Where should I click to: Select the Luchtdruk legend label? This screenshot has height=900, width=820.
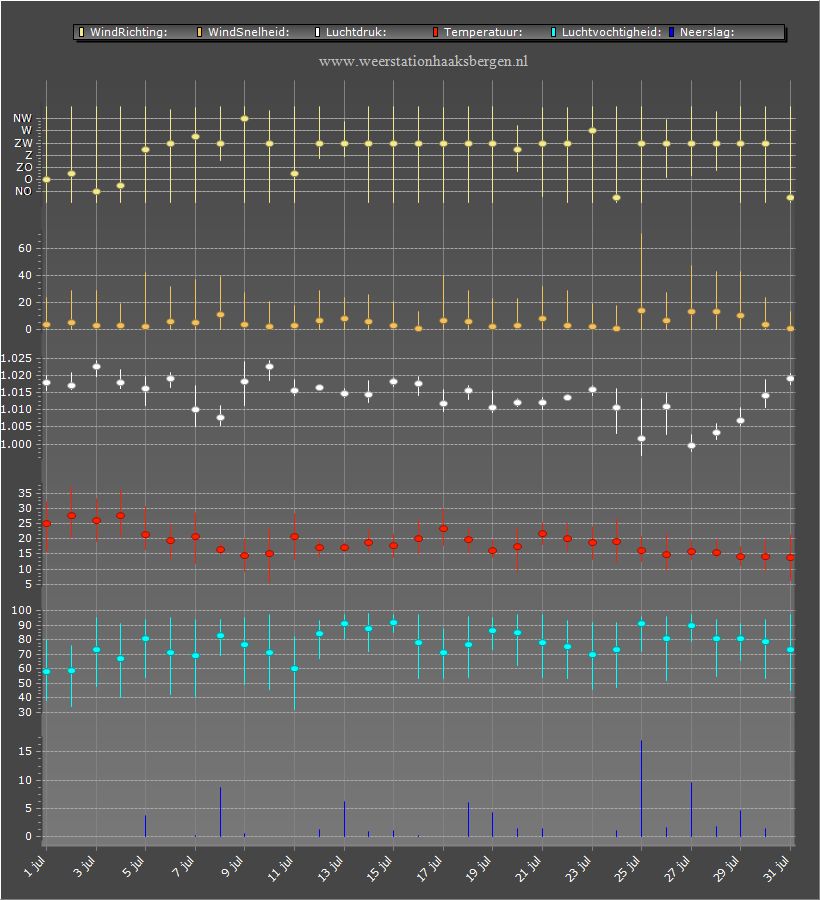pos(356,32)
